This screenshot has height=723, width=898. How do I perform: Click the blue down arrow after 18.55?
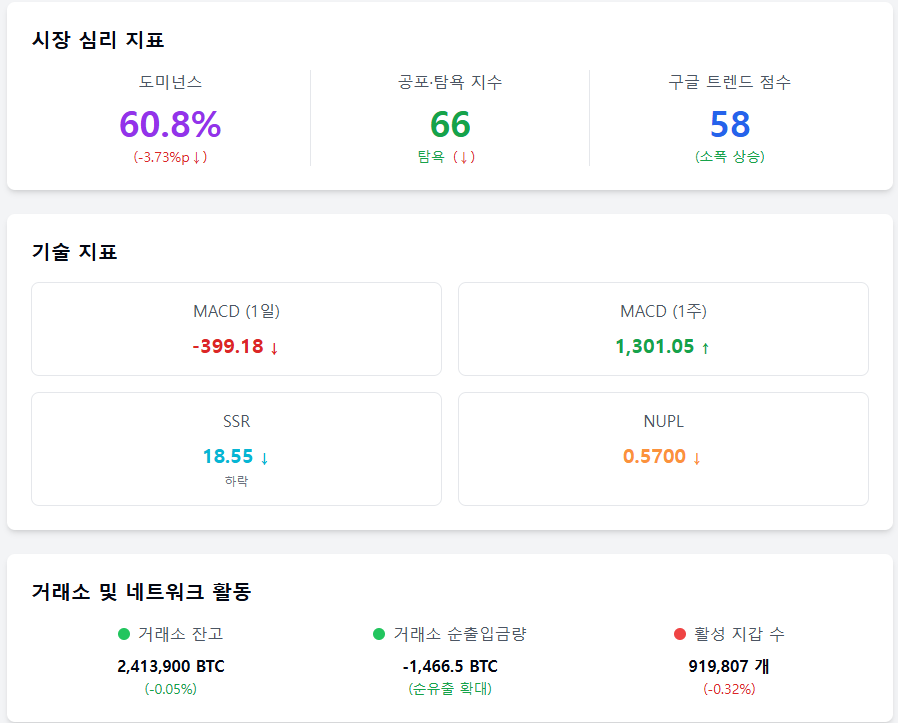265,458
